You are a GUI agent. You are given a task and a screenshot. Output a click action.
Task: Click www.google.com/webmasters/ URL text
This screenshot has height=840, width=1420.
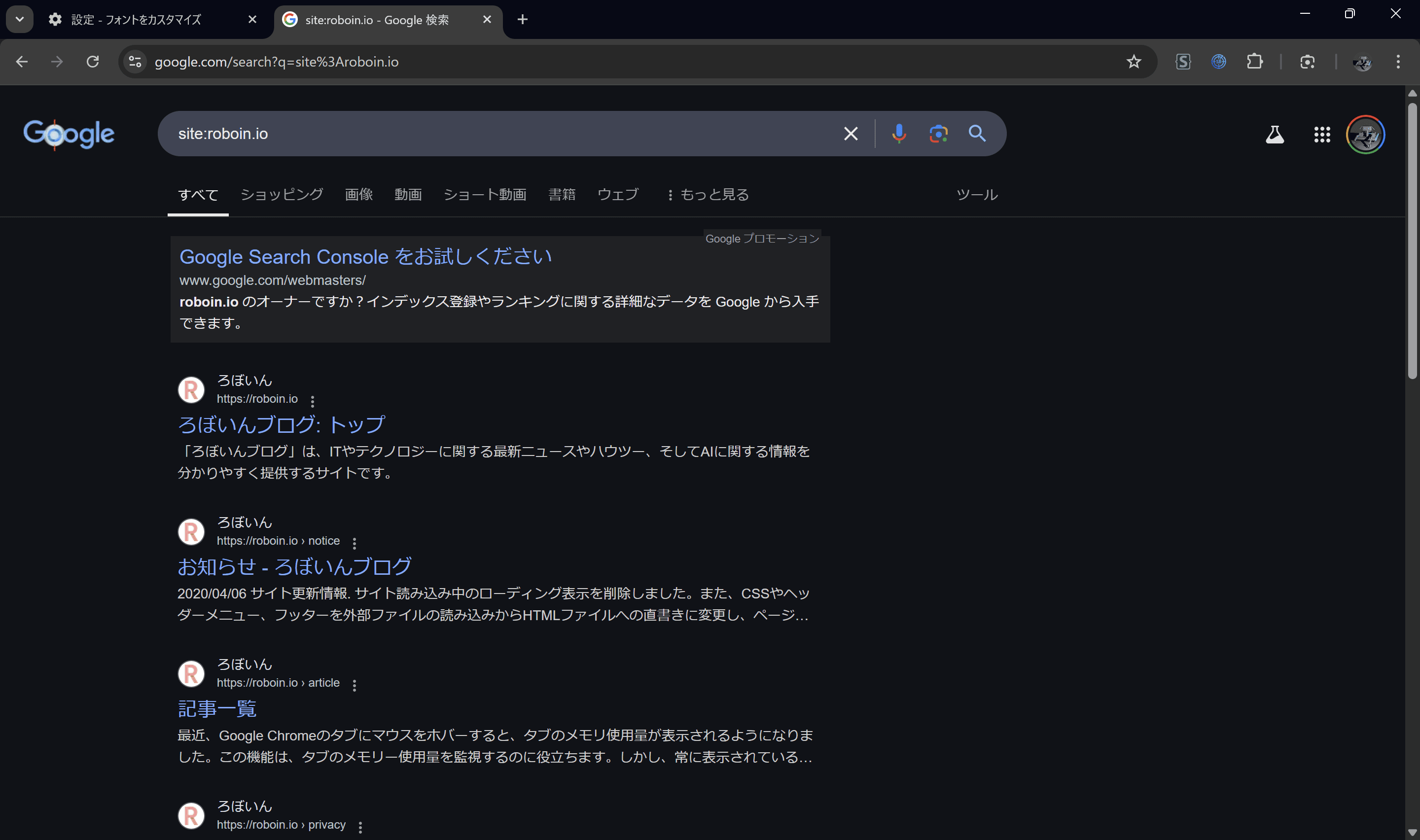(x=272, y=280)
